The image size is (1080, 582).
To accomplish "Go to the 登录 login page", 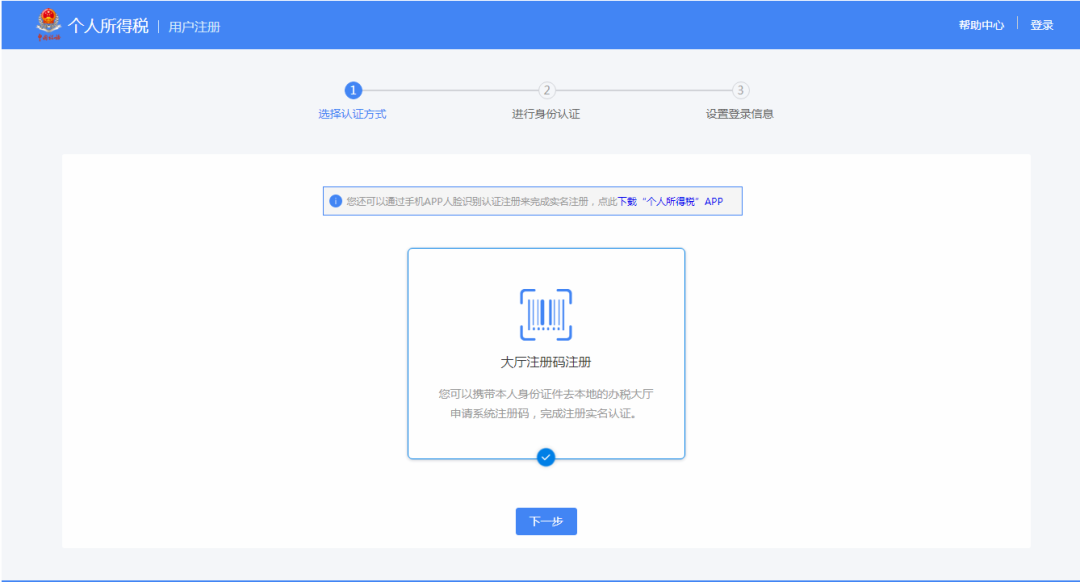I will pos(1042,25).
